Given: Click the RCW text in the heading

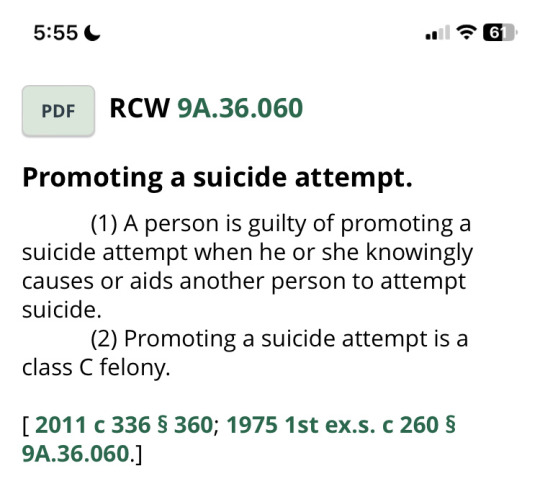Looking at the screenshot, I should (139, 108).
